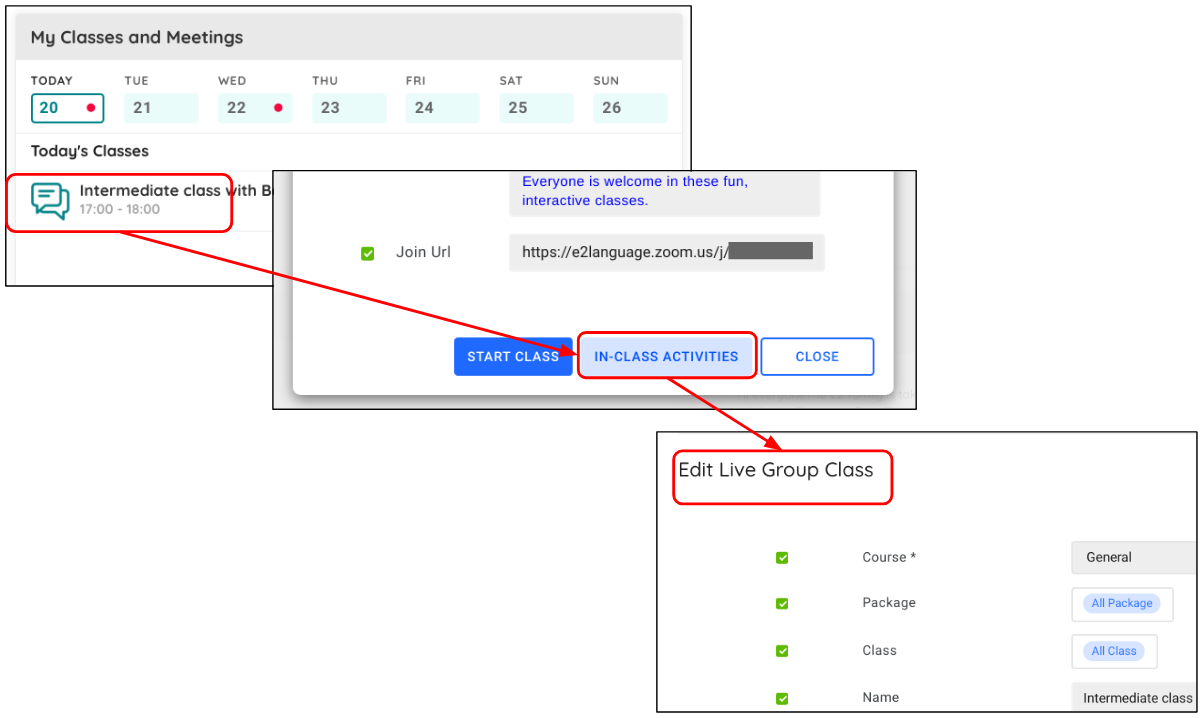Select Saturday 25 date cell
The width and height of the screenshot is (1202, 718).
[536, 108]
